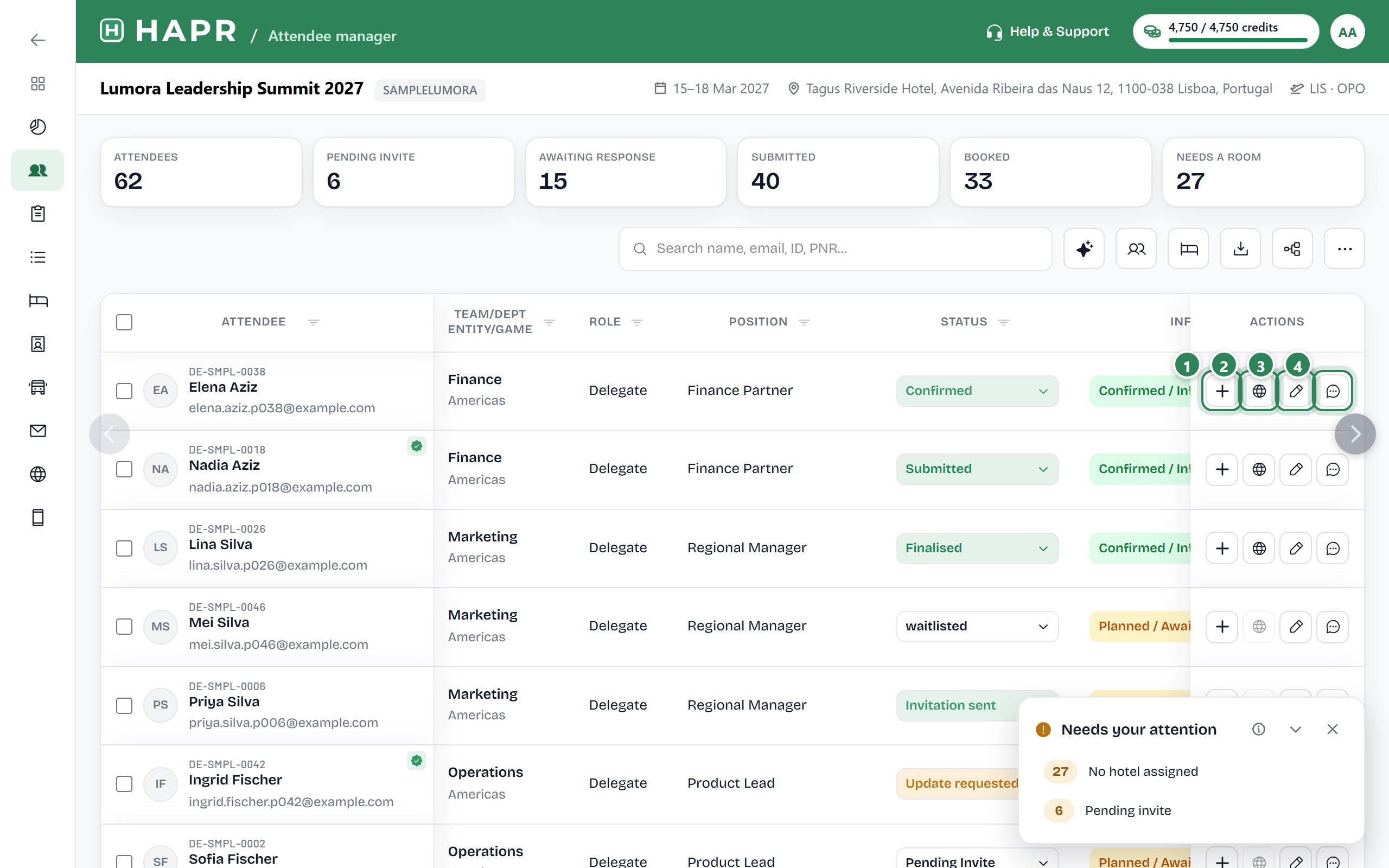
Task: Click the edit pencil for Lina Silva
Action: click(1296, 548)
